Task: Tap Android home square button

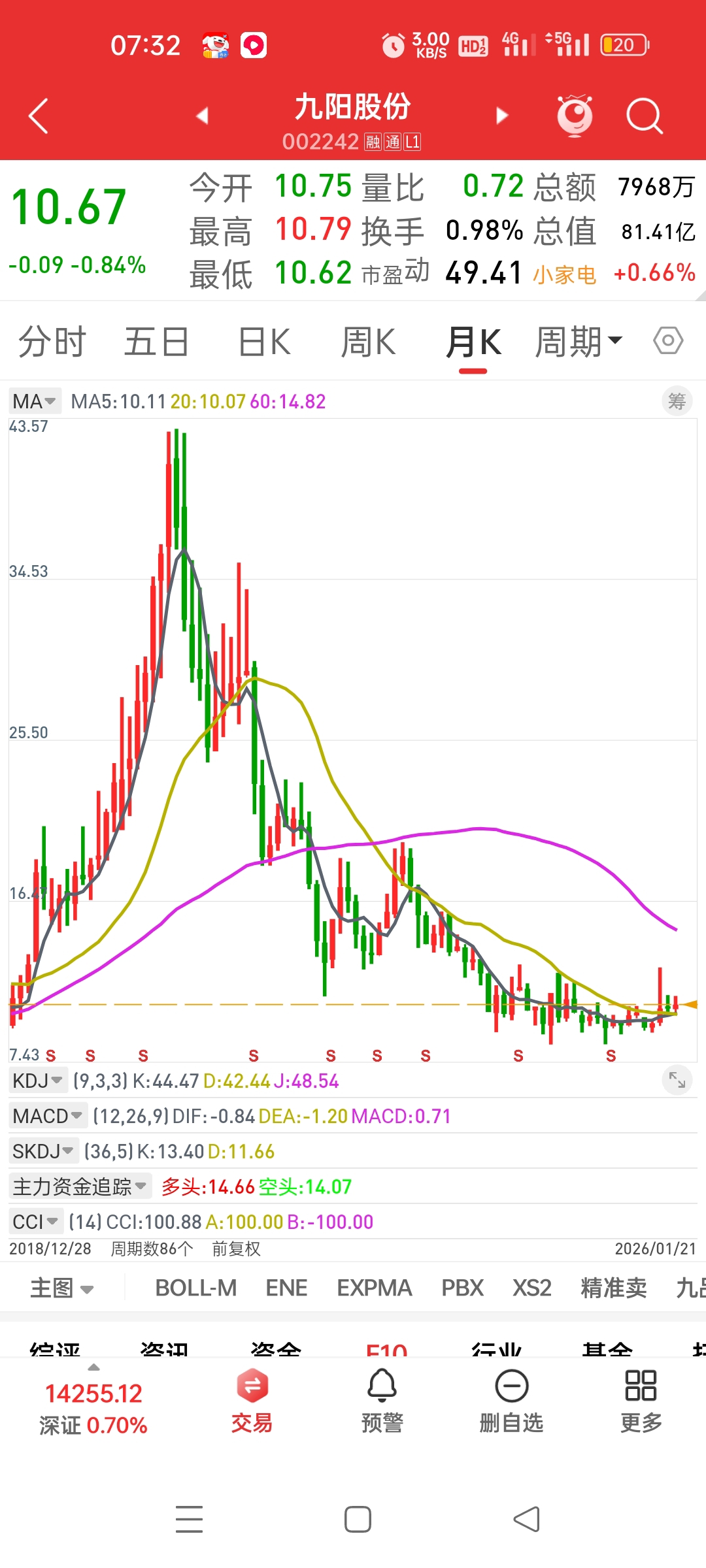Action: 358,1519
